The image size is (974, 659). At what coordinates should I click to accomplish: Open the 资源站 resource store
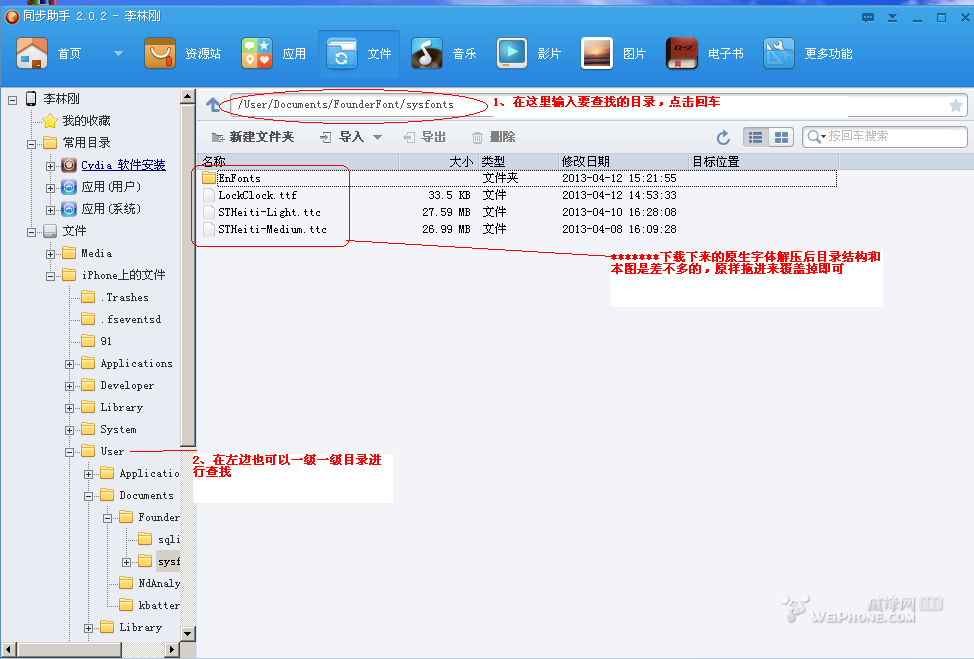tap(183, 54)
